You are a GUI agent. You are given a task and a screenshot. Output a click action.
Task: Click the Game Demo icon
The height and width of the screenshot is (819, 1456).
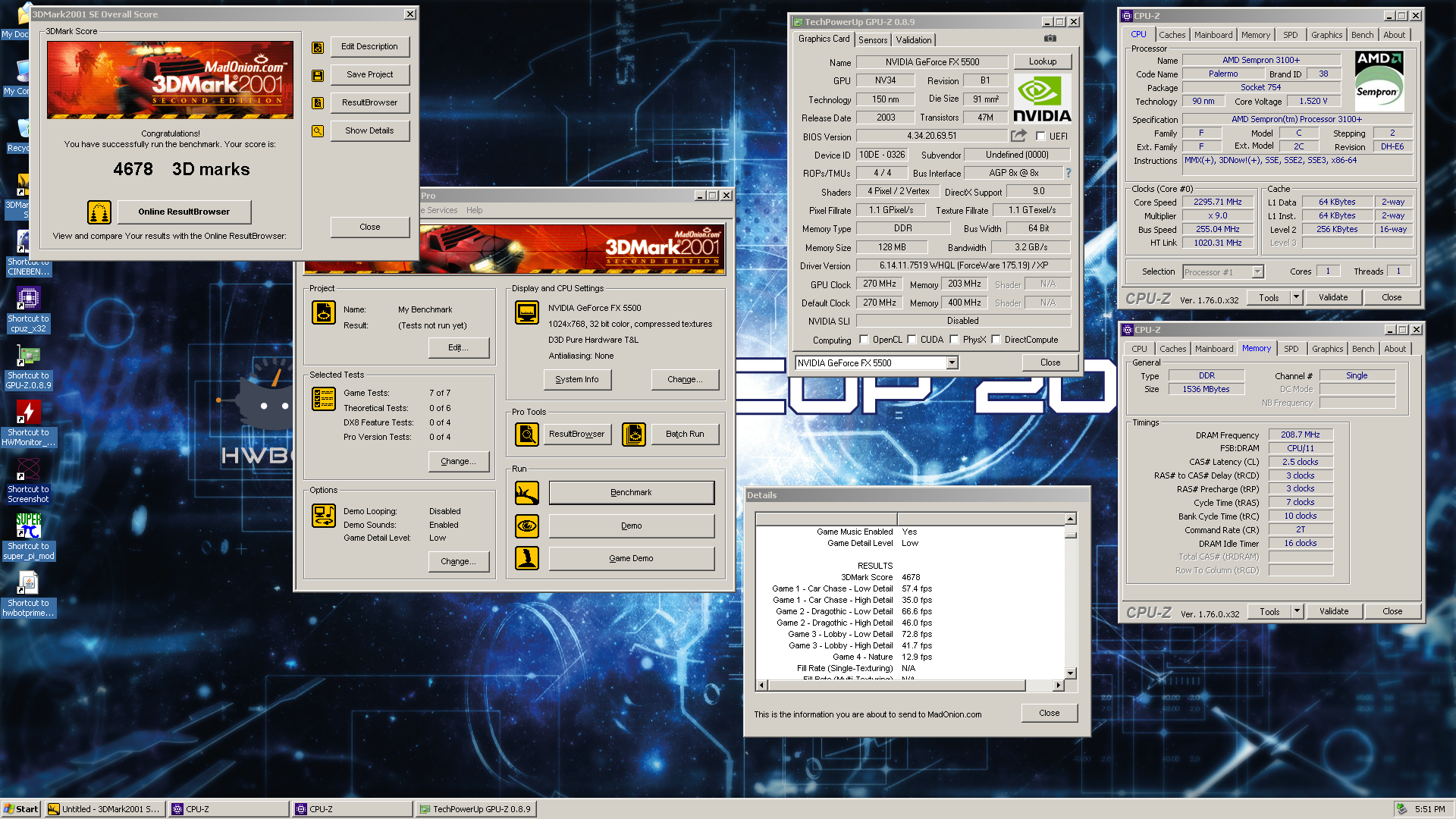click(x=527, y=558)
